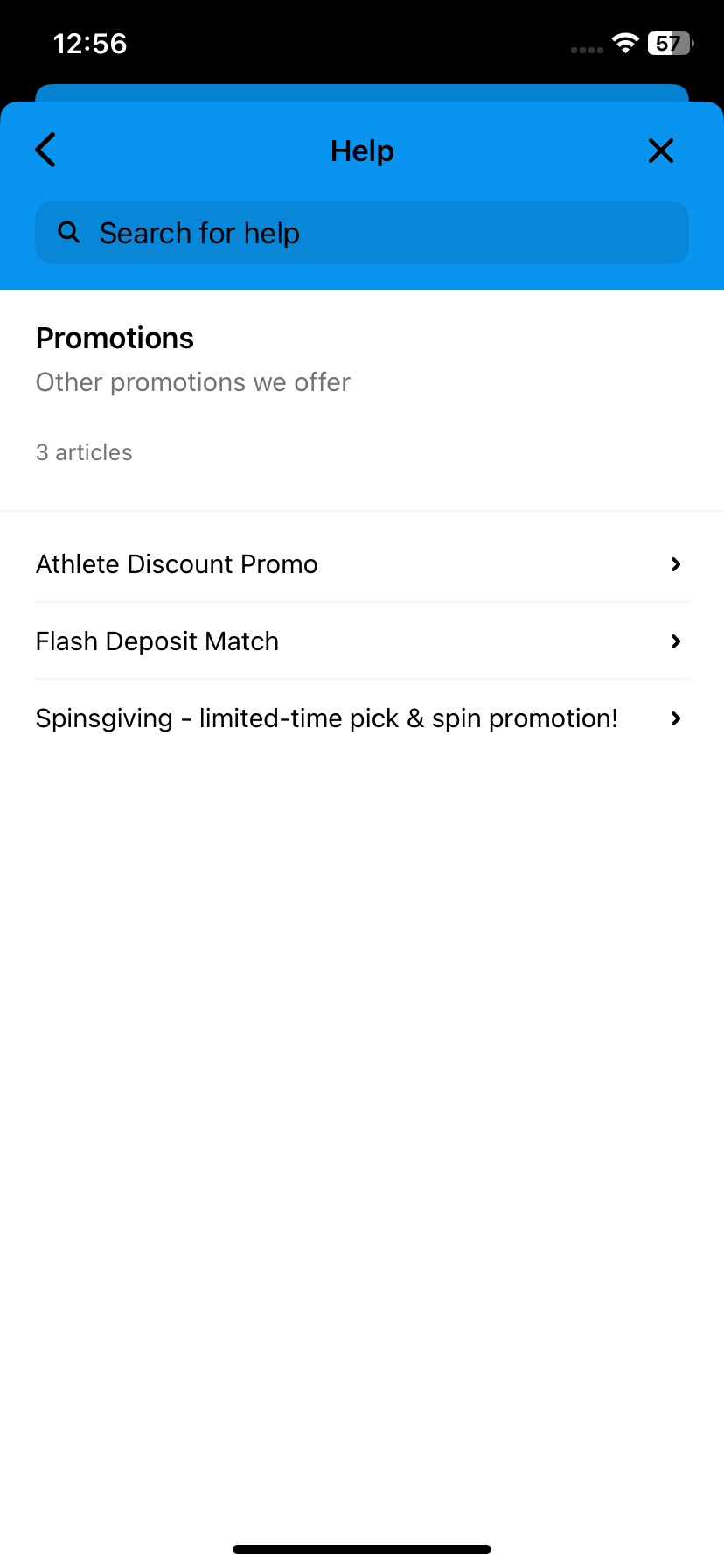Viewport: 724px width, 1568px height.
Task: Tap the Other promotions we offer subtitle
Action: tap(193, 382)
